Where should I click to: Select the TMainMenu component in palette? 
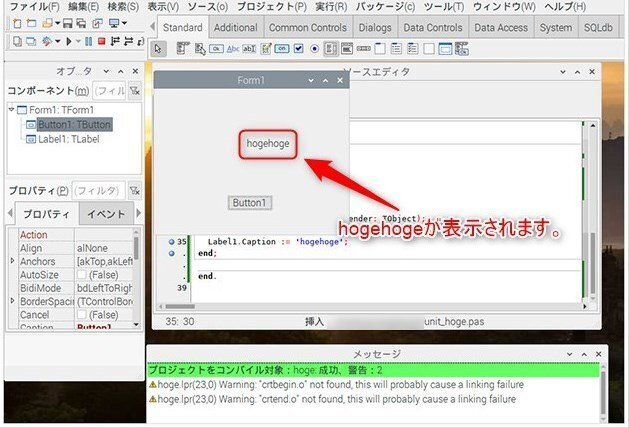183,49
